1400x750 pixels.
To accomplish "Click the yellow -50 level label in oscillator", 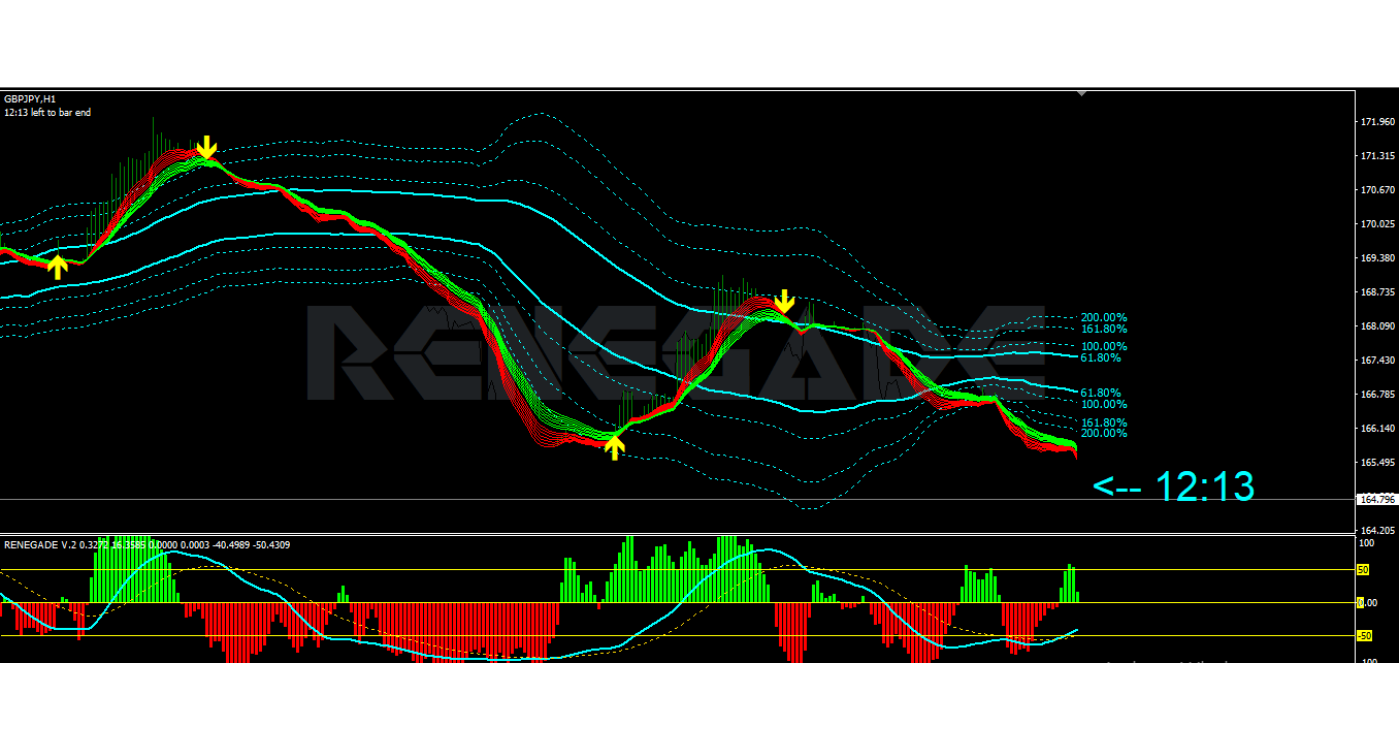I will coord(1363,635).
